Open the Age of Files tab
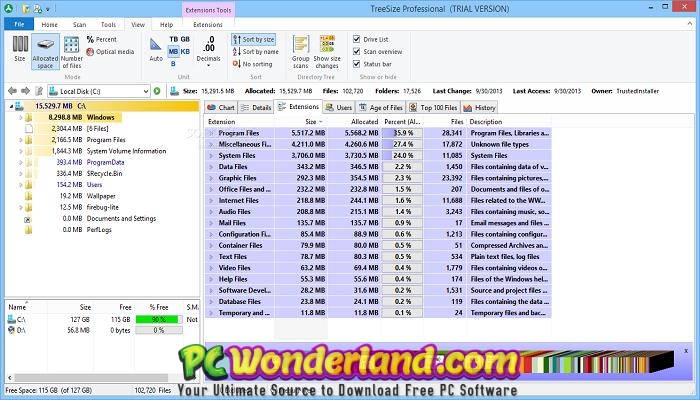The image size is (700, 400). pos(381,108)
